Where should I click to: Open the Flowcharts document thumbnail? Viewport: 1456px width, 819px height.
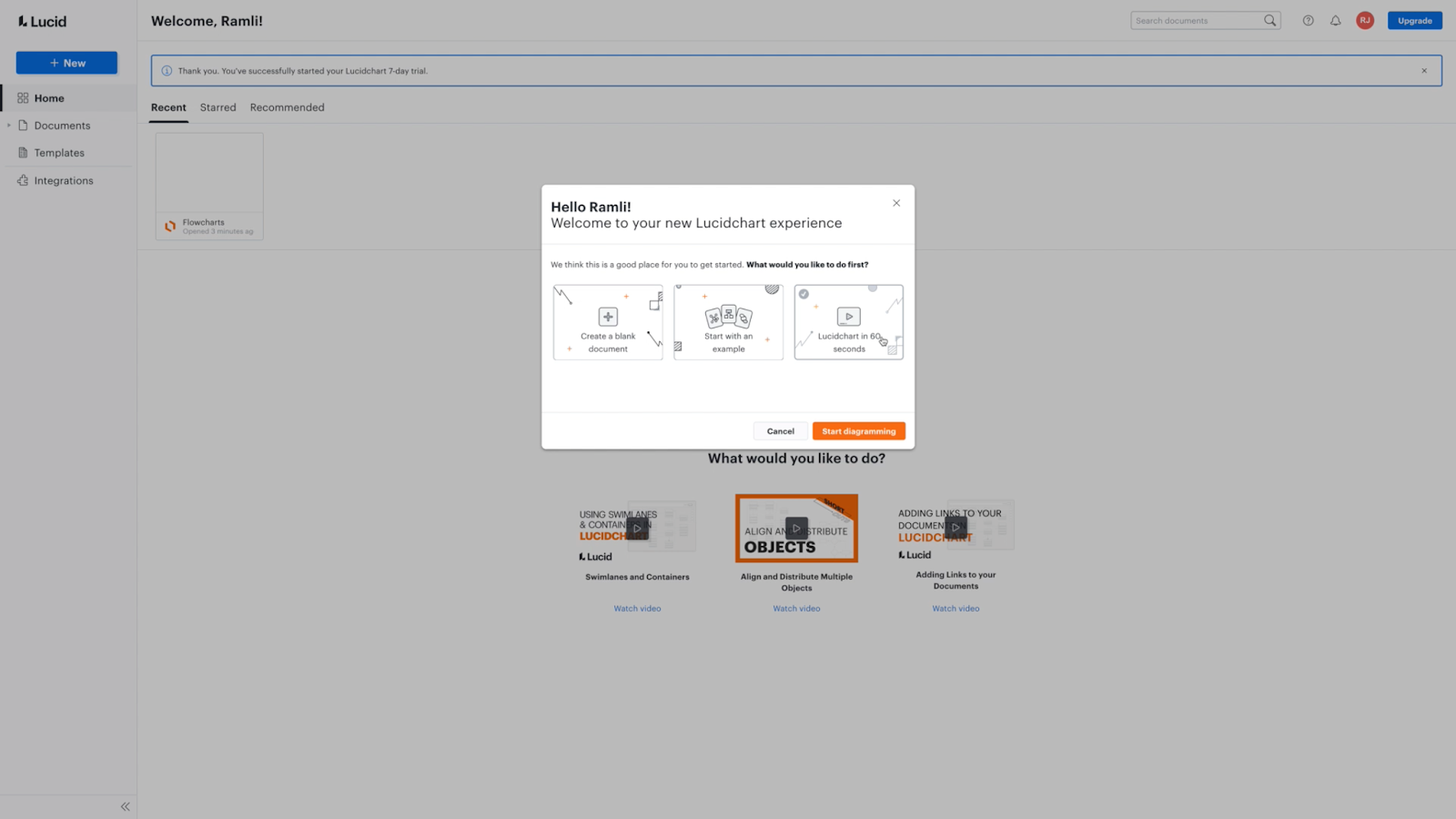click(x=209, y=187)
